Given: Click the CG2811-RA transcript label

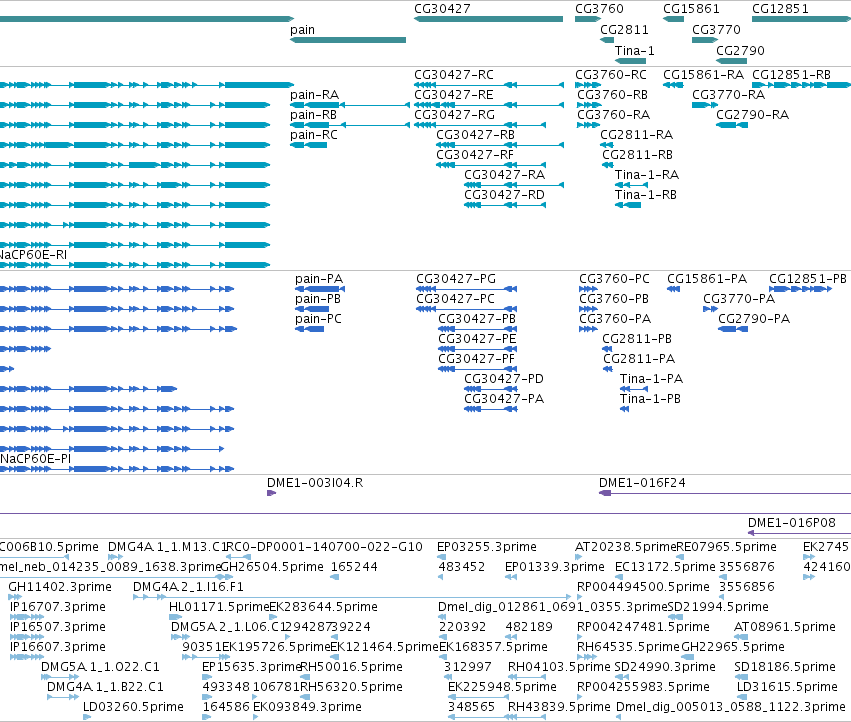Looking at the screenshot, I should 636,135.
